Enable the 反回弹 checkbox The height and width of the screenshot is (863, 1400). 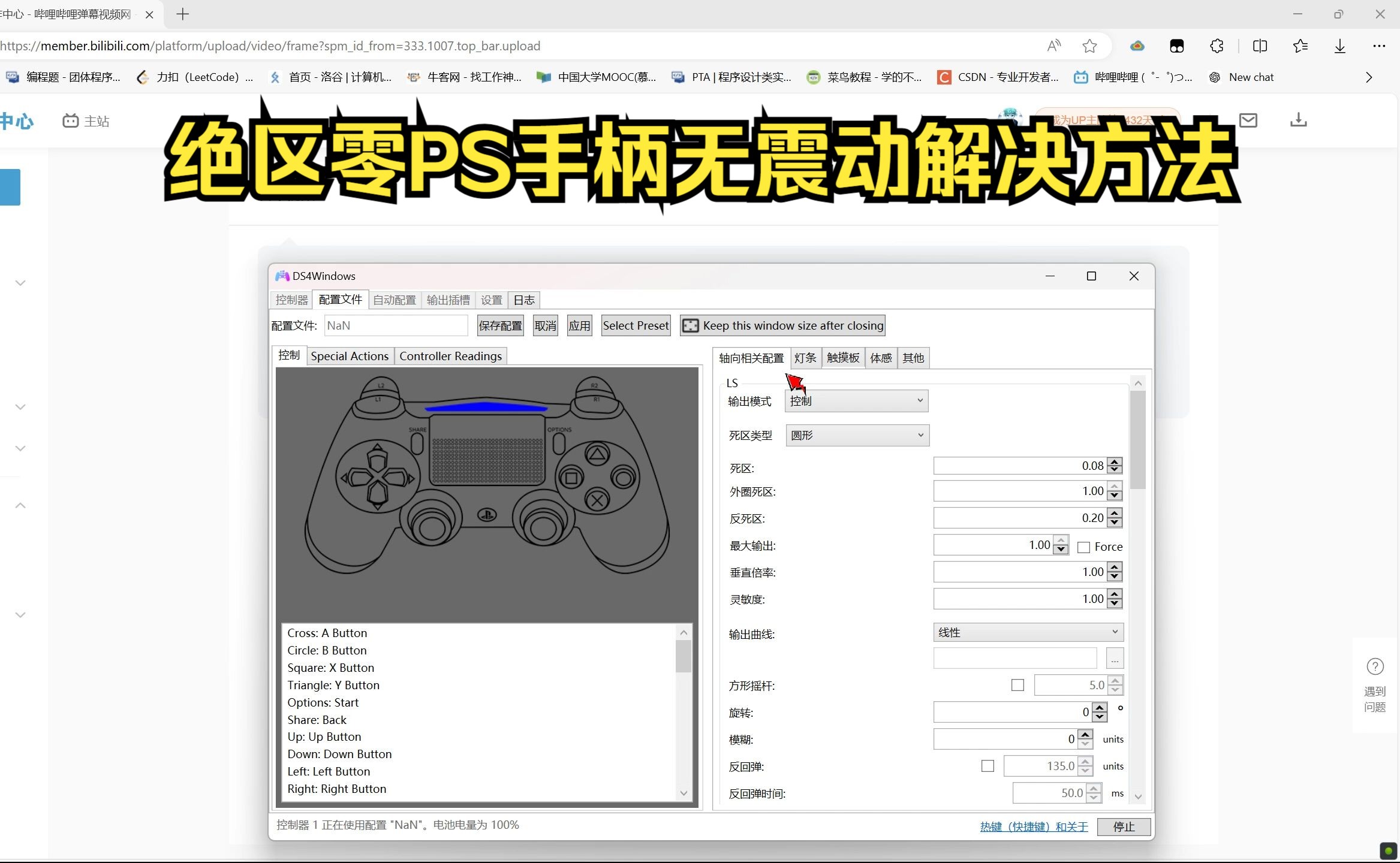coord(987,766)
